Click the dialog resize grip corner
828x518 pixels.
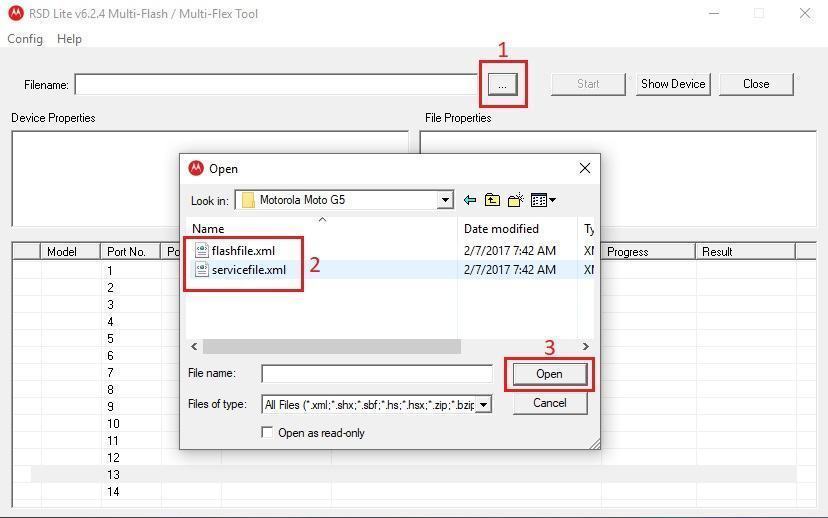click(594, 444)
